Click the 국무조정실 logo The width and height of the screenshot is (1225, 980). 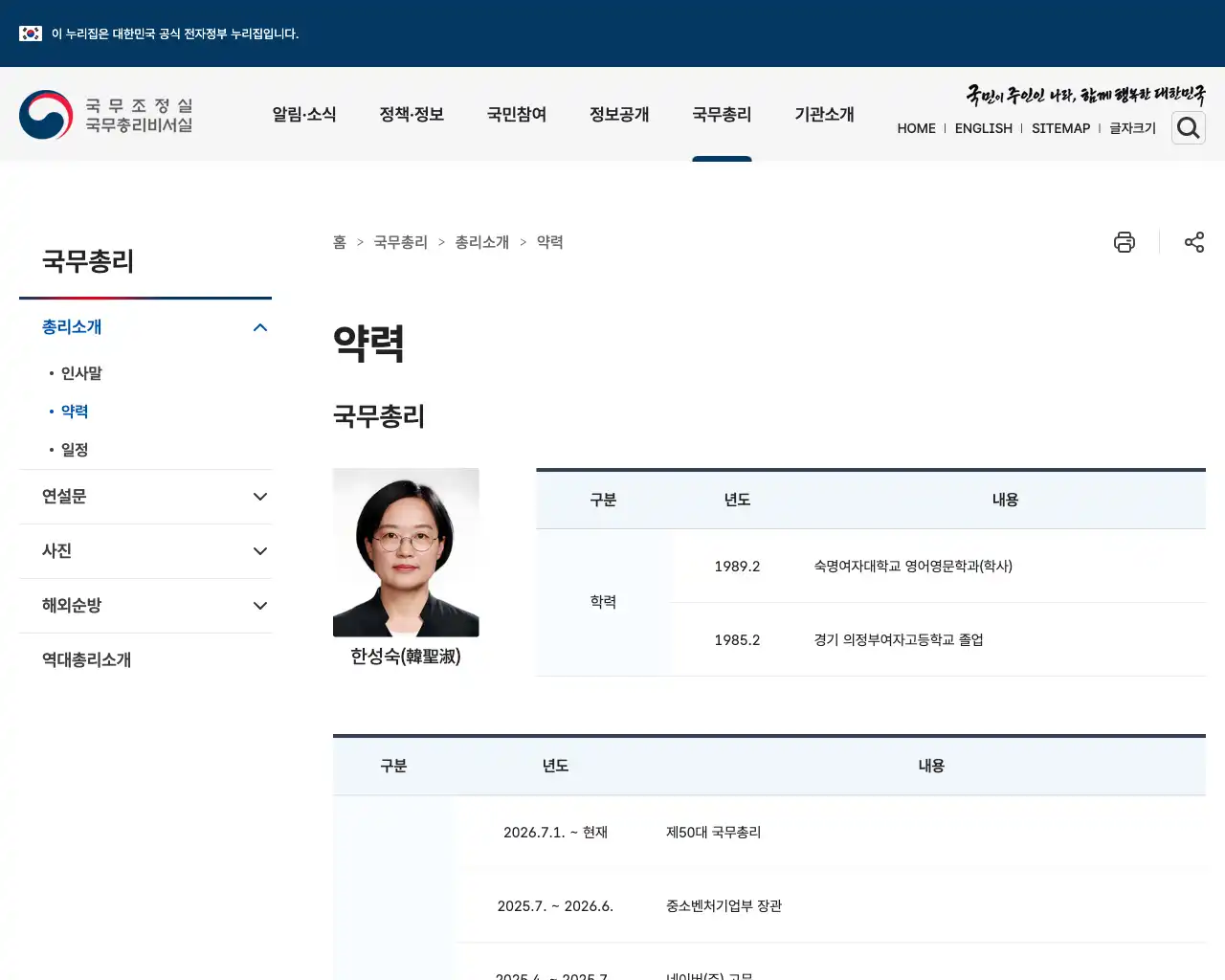pos(106,115)
